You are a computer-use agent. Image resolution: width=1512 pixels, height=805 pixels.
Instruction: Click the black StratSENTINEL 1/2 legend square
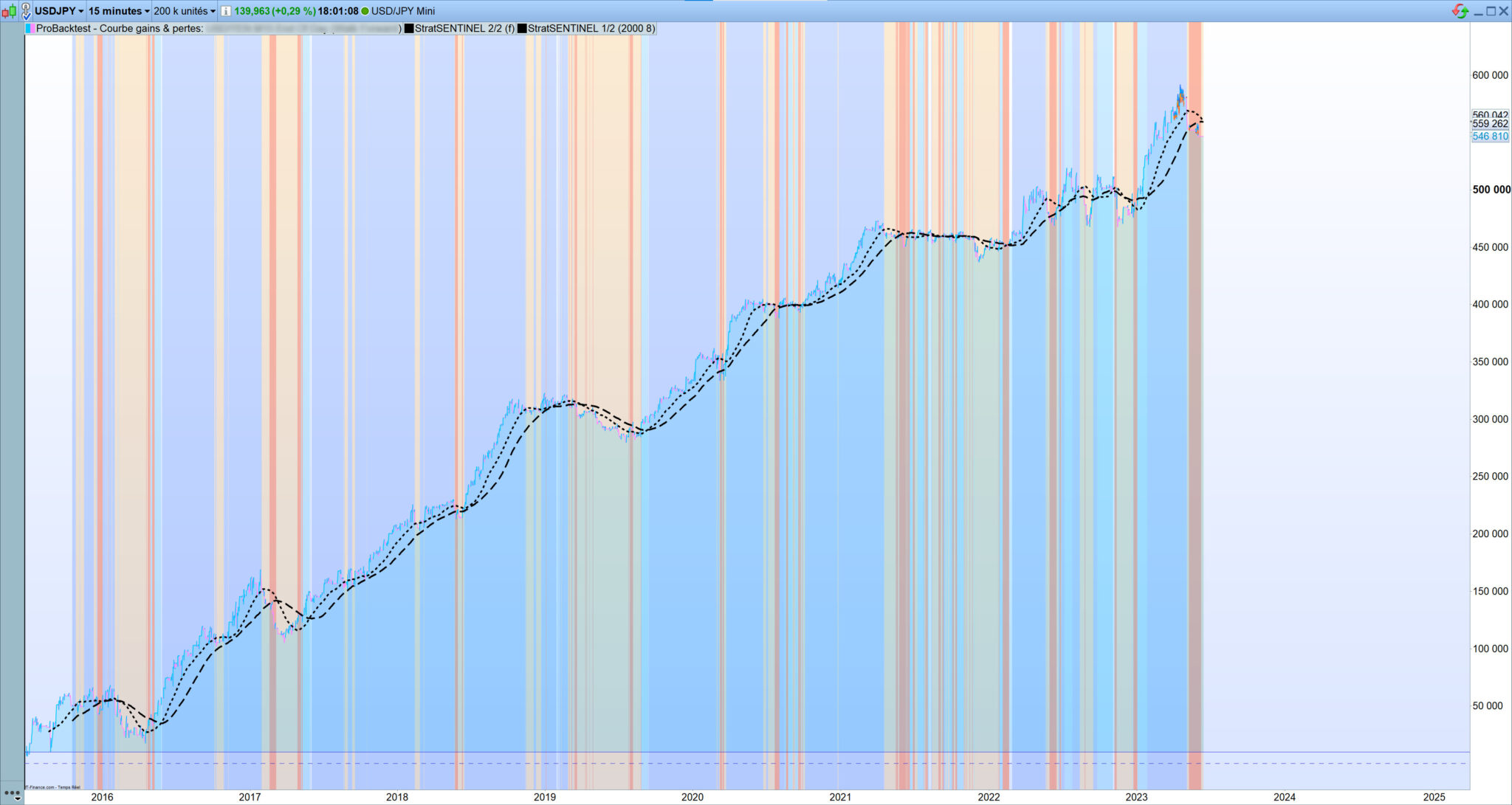pyautogui.click(x=522, y=29)
